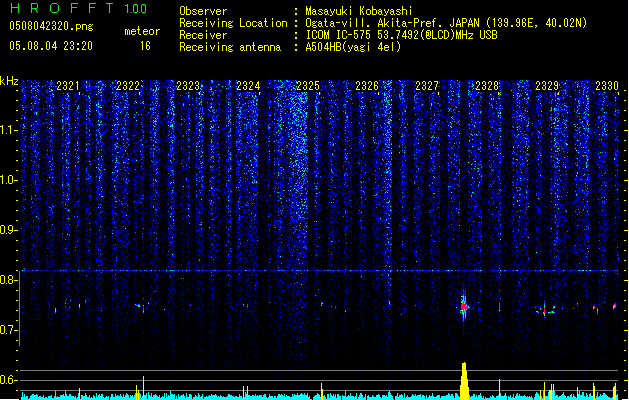Viewport: 629px width, 400px height.
Task: Click the 2329 time marker
Action: [x=547, y=86]
